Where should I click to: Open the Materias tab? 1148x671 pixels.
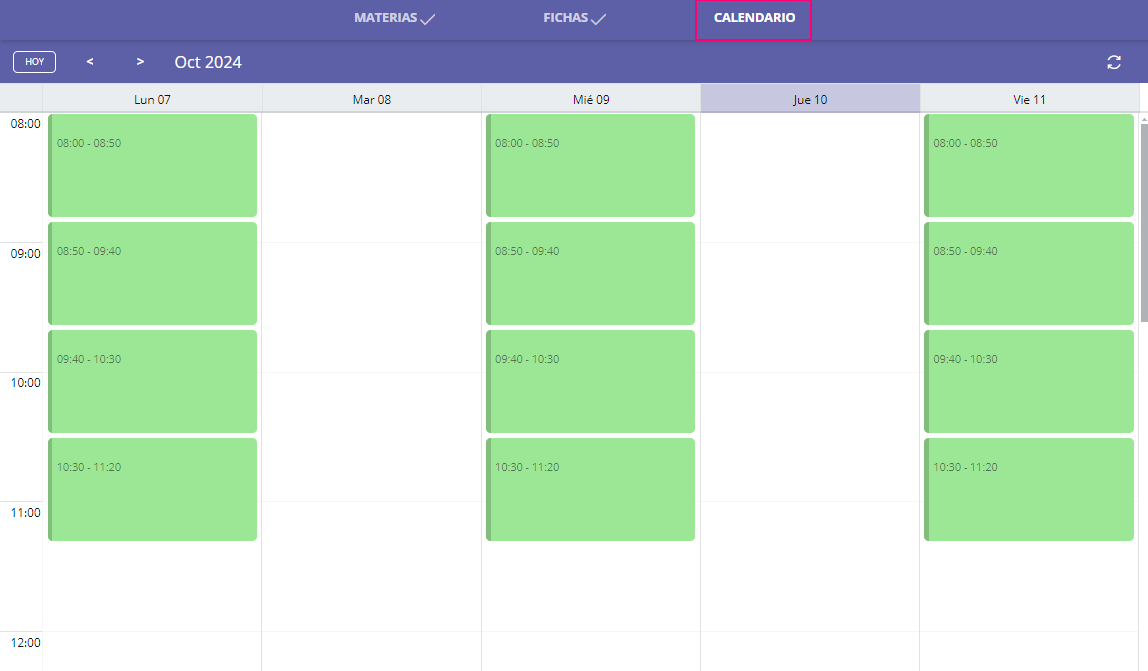[385, 18]
